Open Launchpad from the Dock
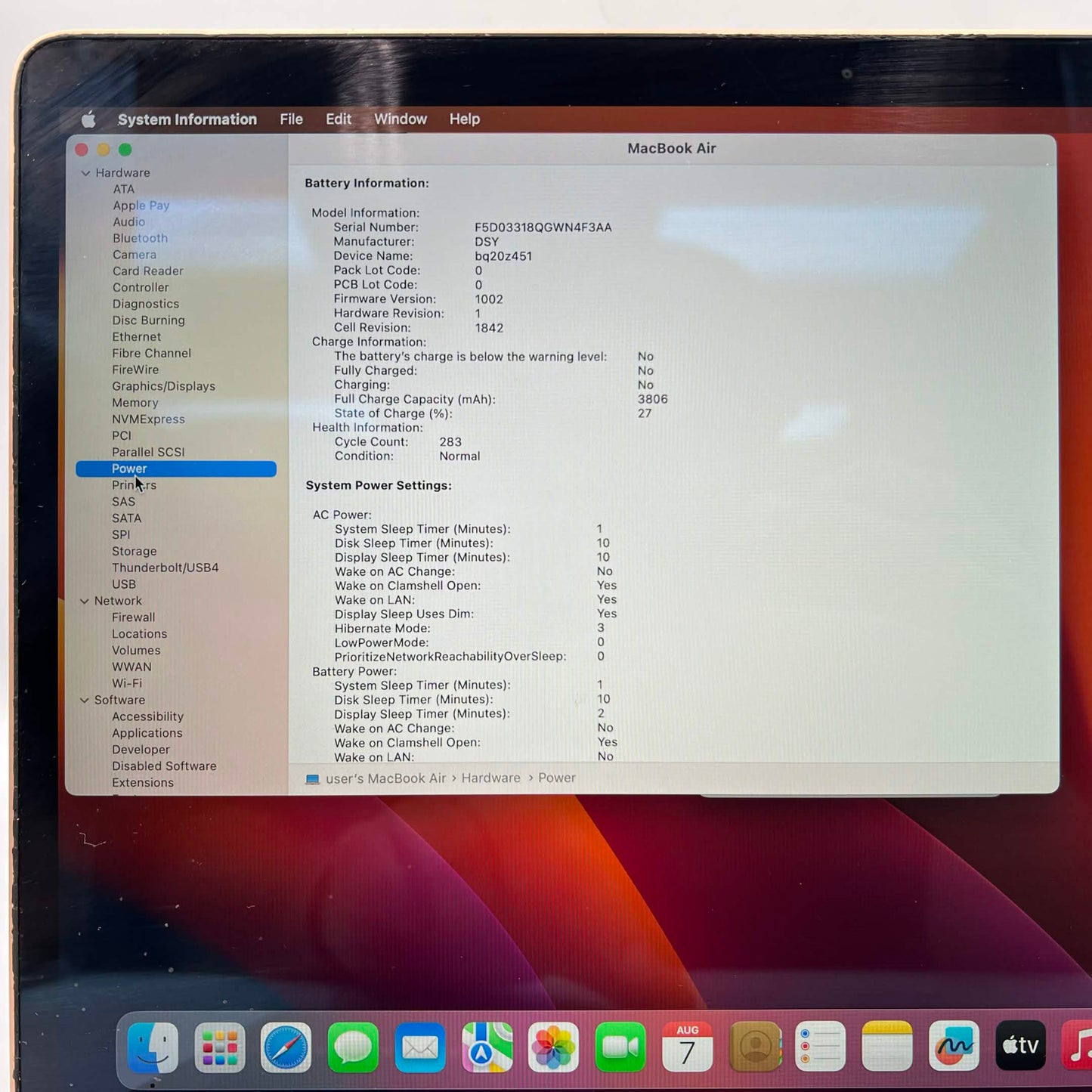 pos(220,1048)
